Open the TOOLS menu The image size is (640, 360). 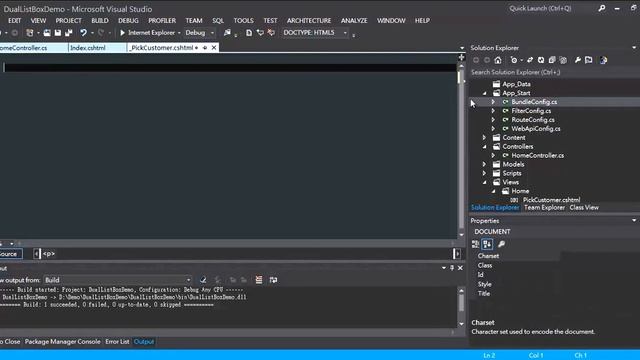244,20
